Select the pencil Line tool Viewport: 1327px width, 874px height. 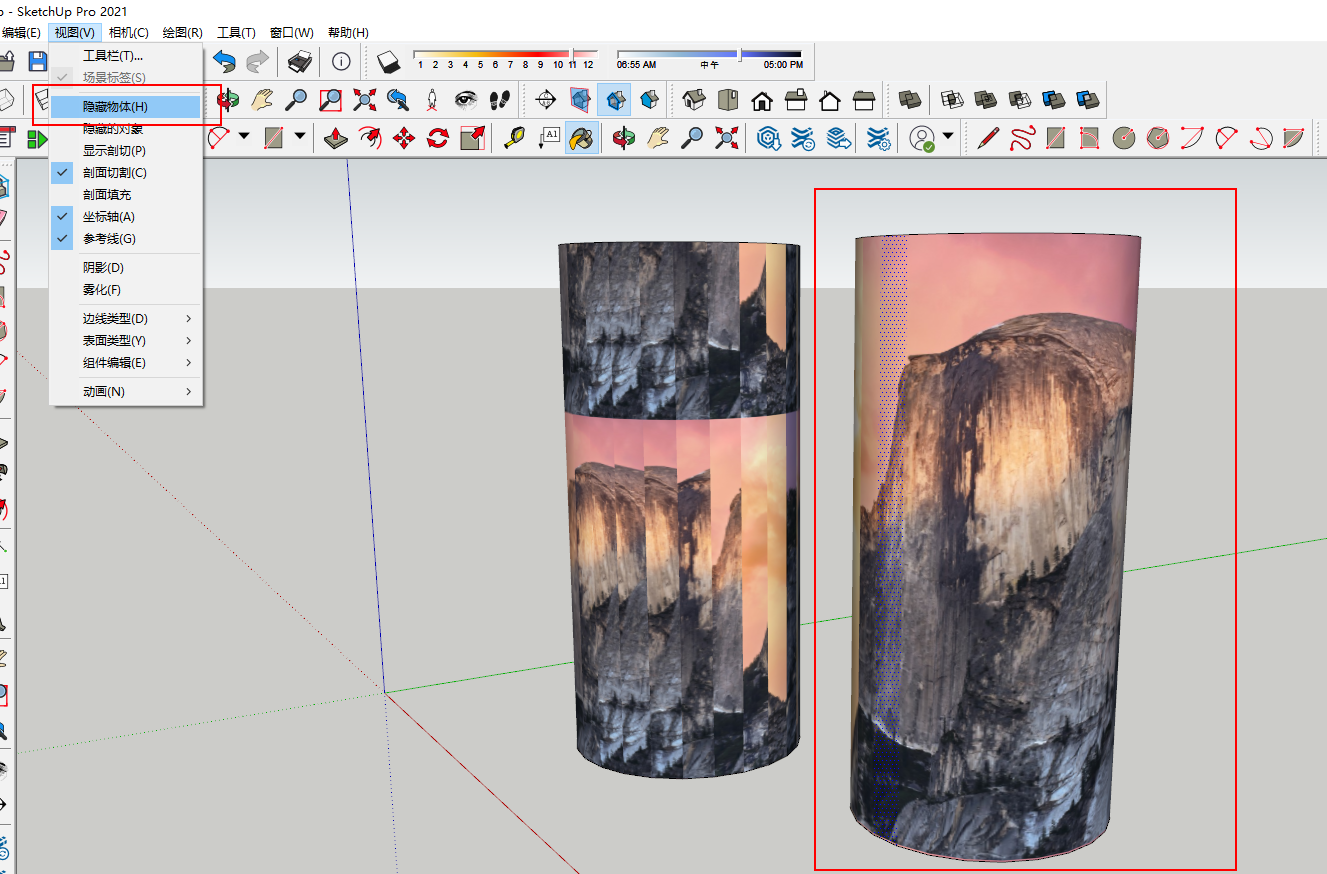[988, 137]
